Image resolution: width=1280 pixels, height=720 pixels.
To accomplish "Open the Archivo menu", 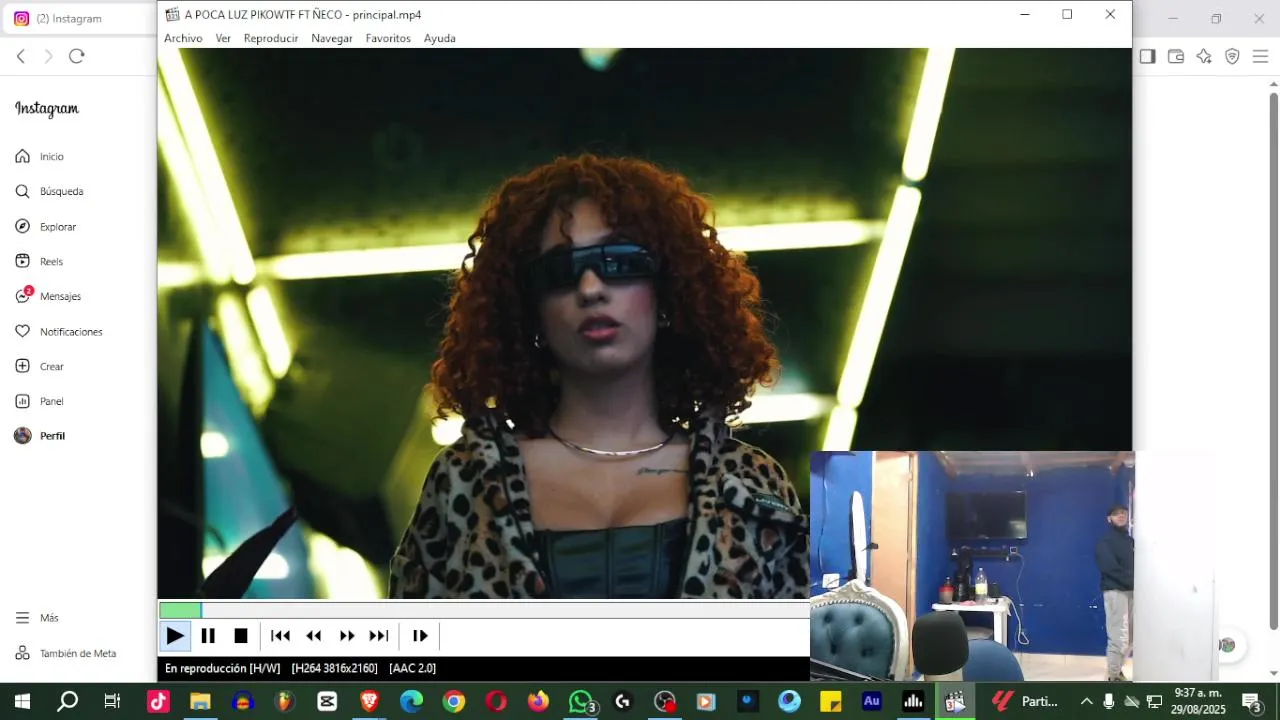I will (183, 38).
